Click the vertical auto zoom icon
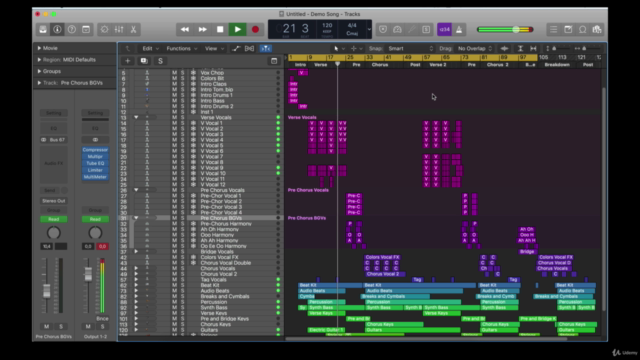The image size is (640, 360). click(x=520, y=49)
